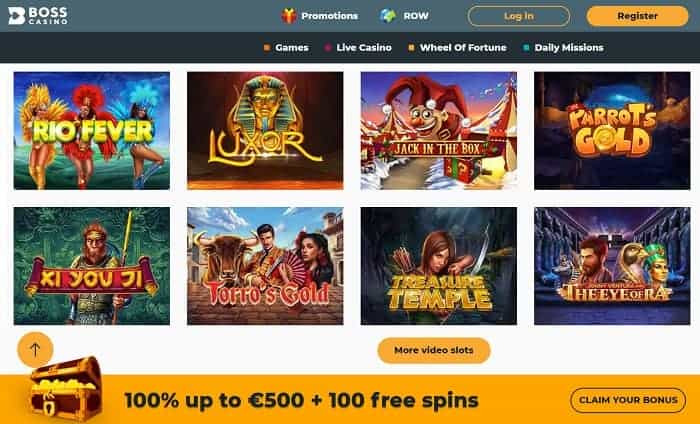Click the Log In button
700x424 pixels.
(x=519, y=16)
